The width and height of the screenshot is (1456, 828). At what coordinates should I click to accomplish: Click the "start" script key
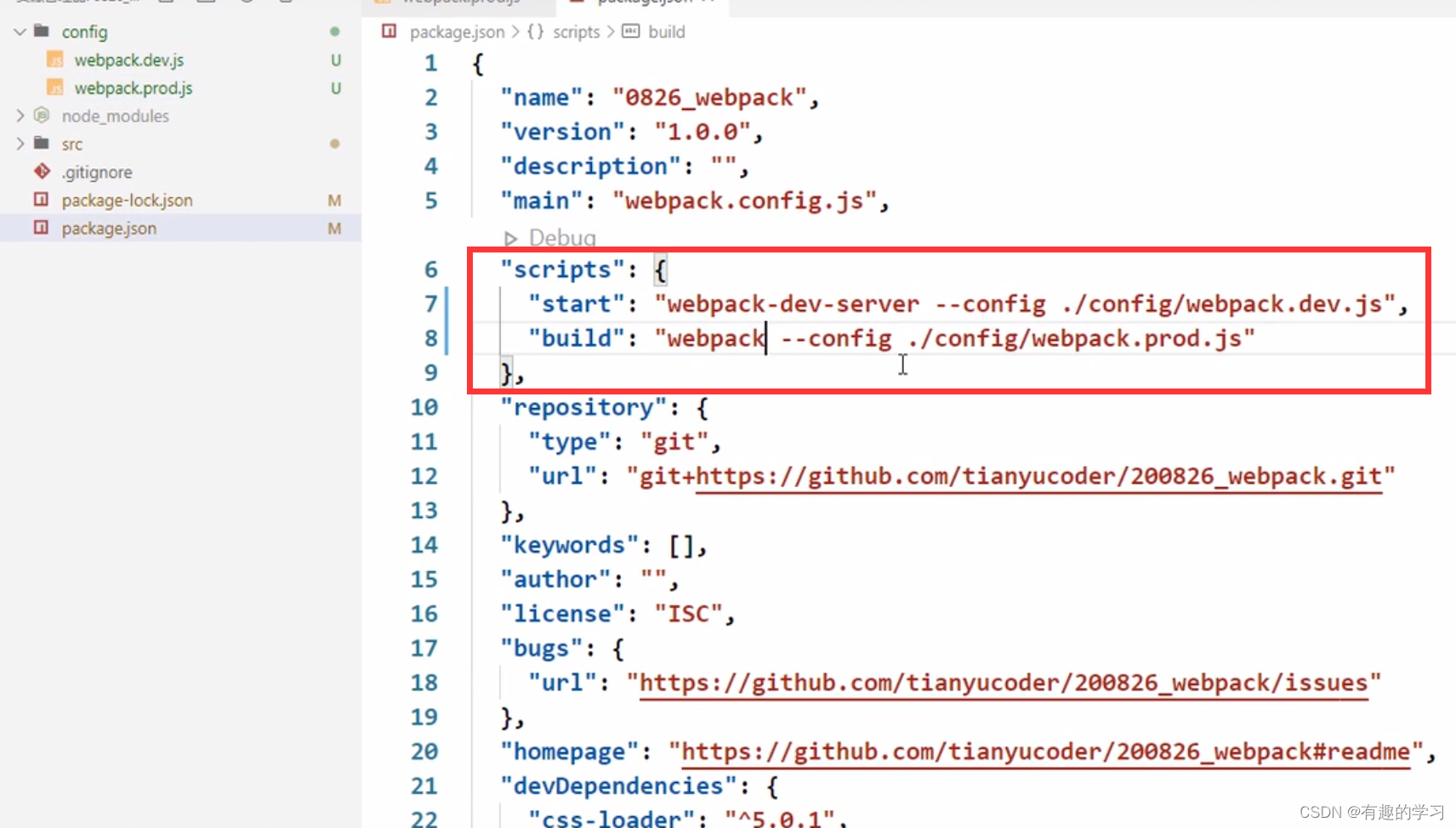pyautogui.click(x=577, y=304)
